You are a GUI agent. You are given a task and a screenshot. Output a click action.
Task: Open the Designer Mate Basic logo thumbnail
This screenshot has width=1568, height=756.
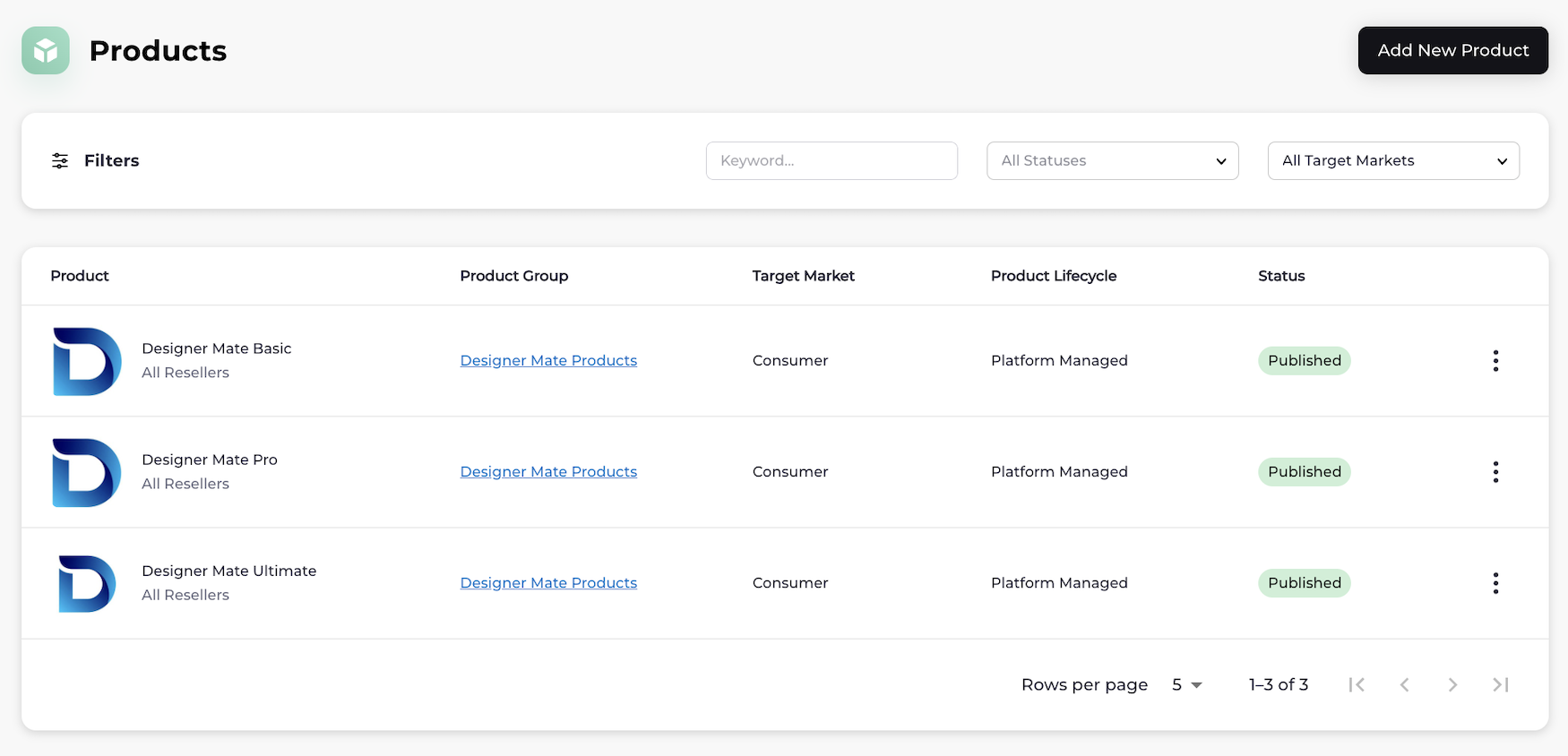[x=87, y=361]
